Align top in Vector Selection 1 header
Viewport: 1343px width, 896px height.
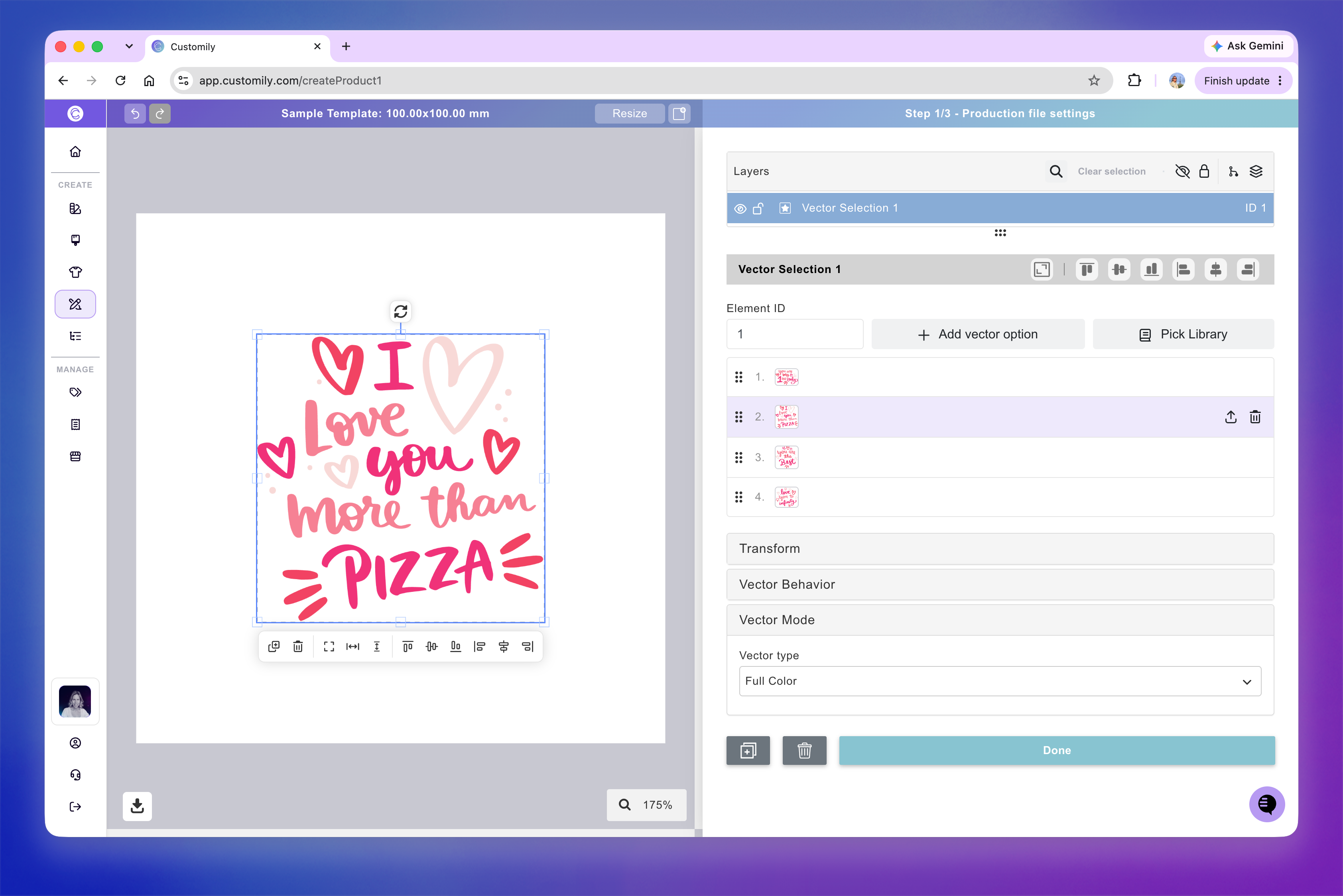pyautogui.click(x=1087, y=269)
